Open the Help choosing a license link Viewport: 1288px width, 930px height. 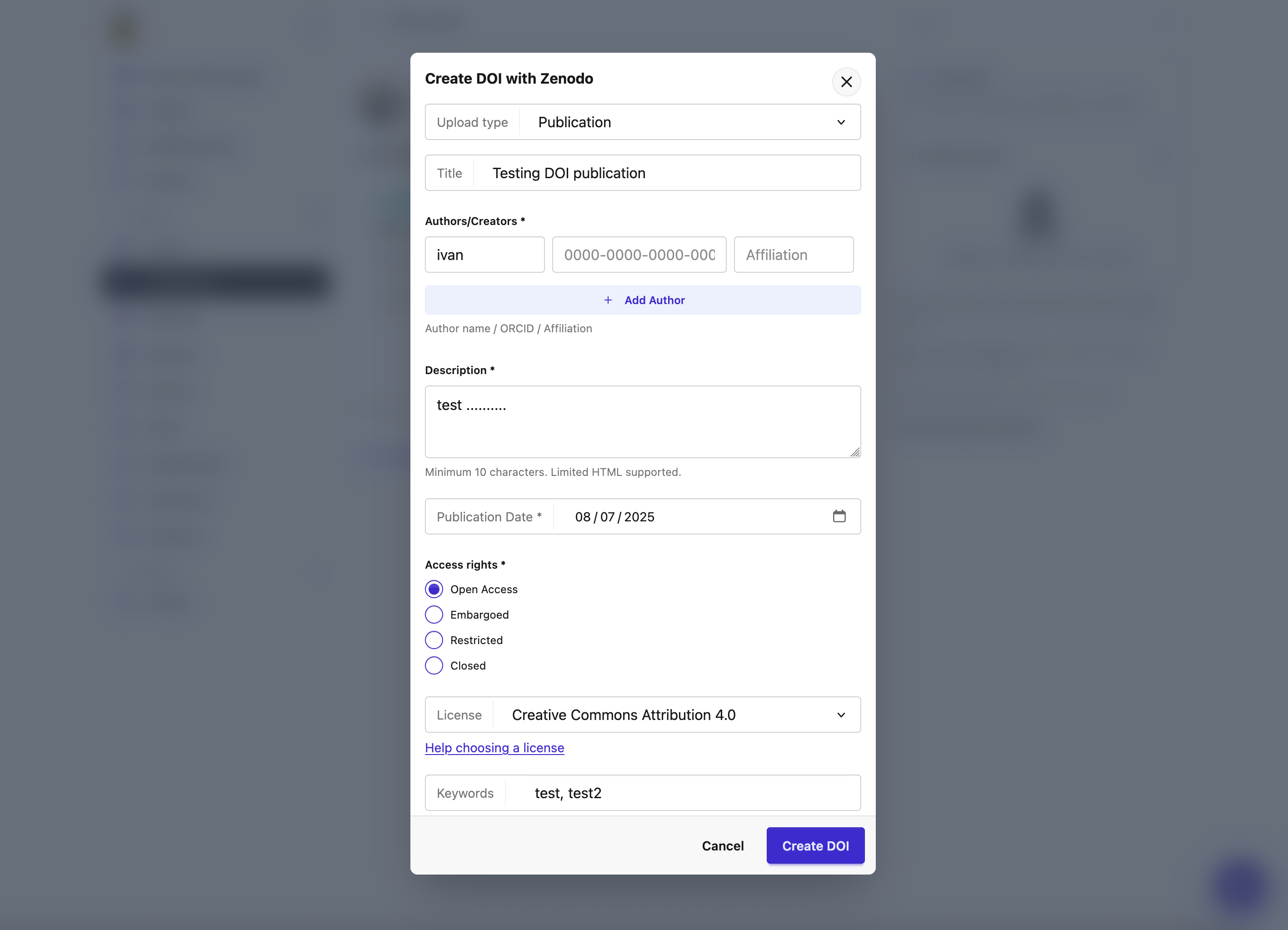(x=494, y=748)
